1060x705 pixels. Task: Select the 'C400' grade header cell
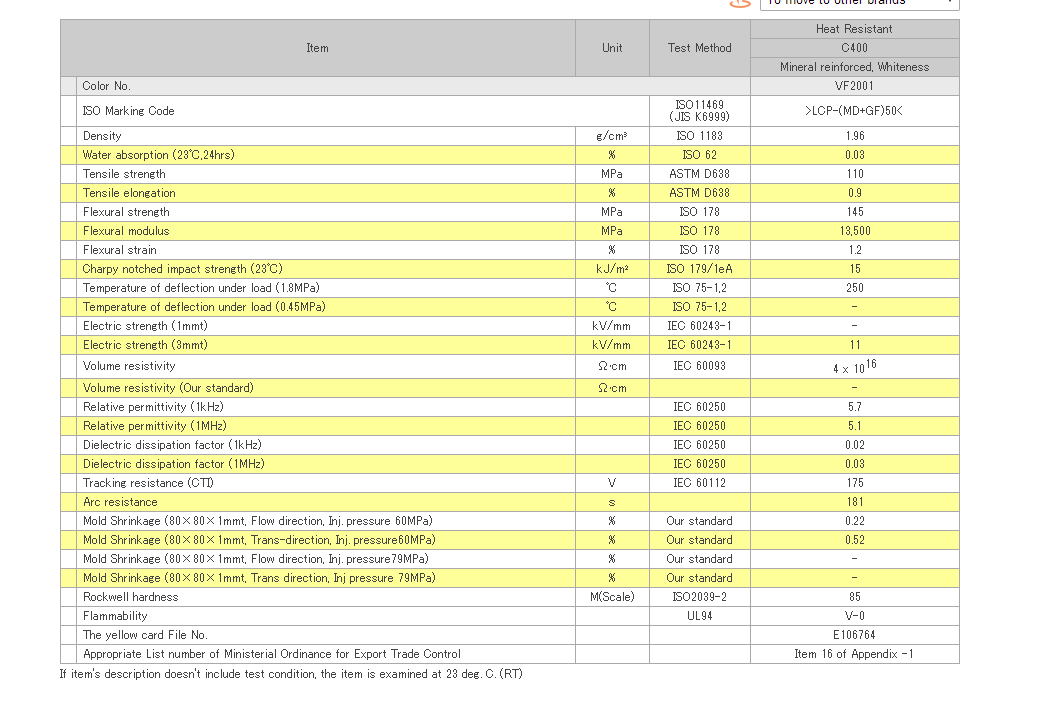click(x=854, y=48)
